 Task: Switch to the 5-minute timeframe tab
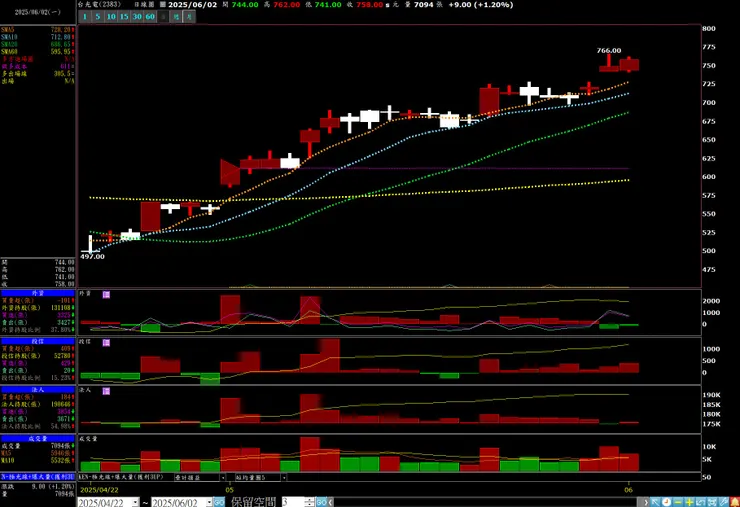pyautogui.click(x=98, y=17)
